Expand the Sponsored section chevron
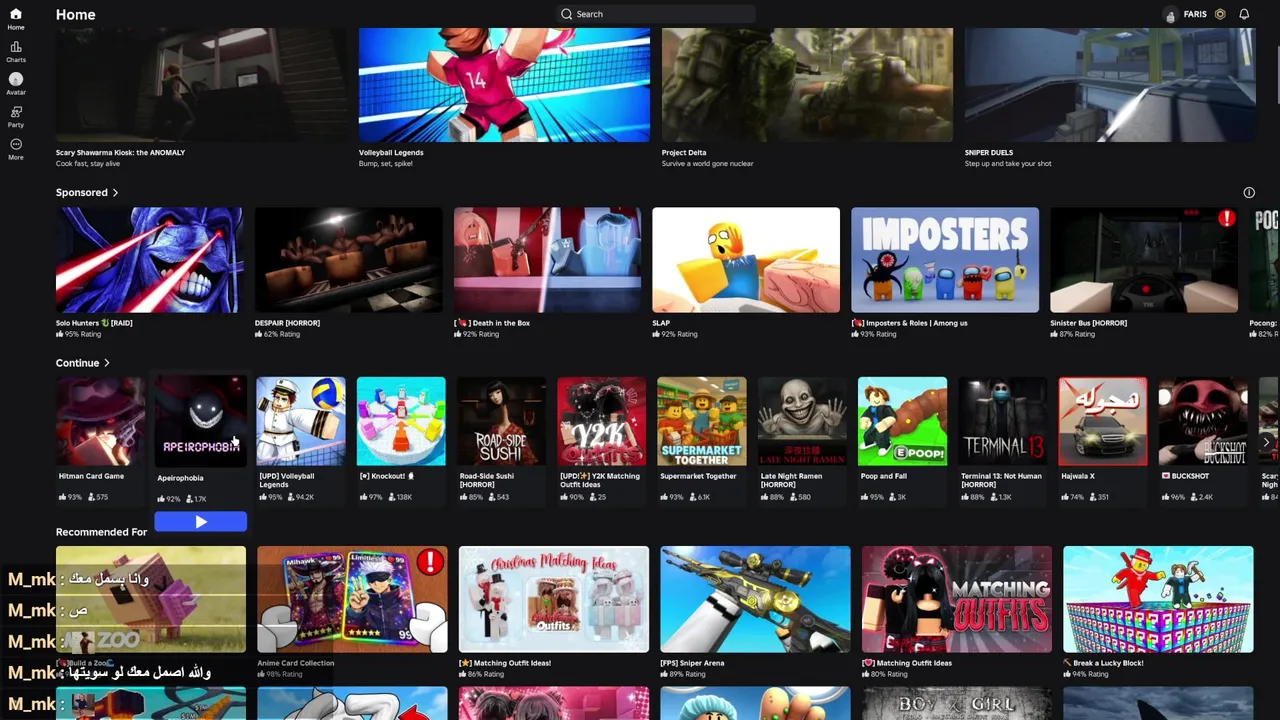Viewport: 1280px width, 720px height. click(115, 193)
